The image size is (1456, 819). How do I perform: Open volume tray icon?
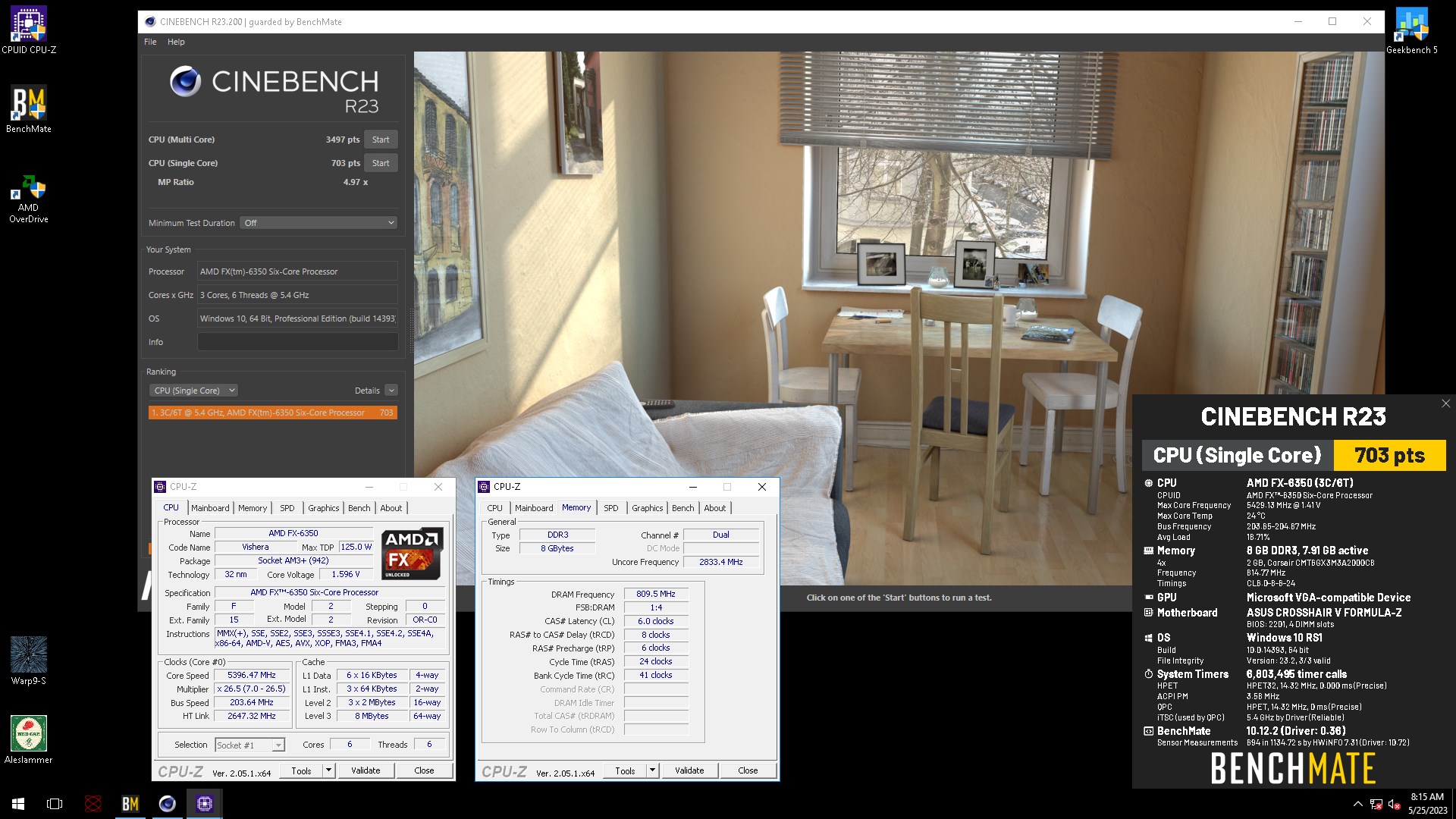pyautogui.click(x=1394, y=805)
